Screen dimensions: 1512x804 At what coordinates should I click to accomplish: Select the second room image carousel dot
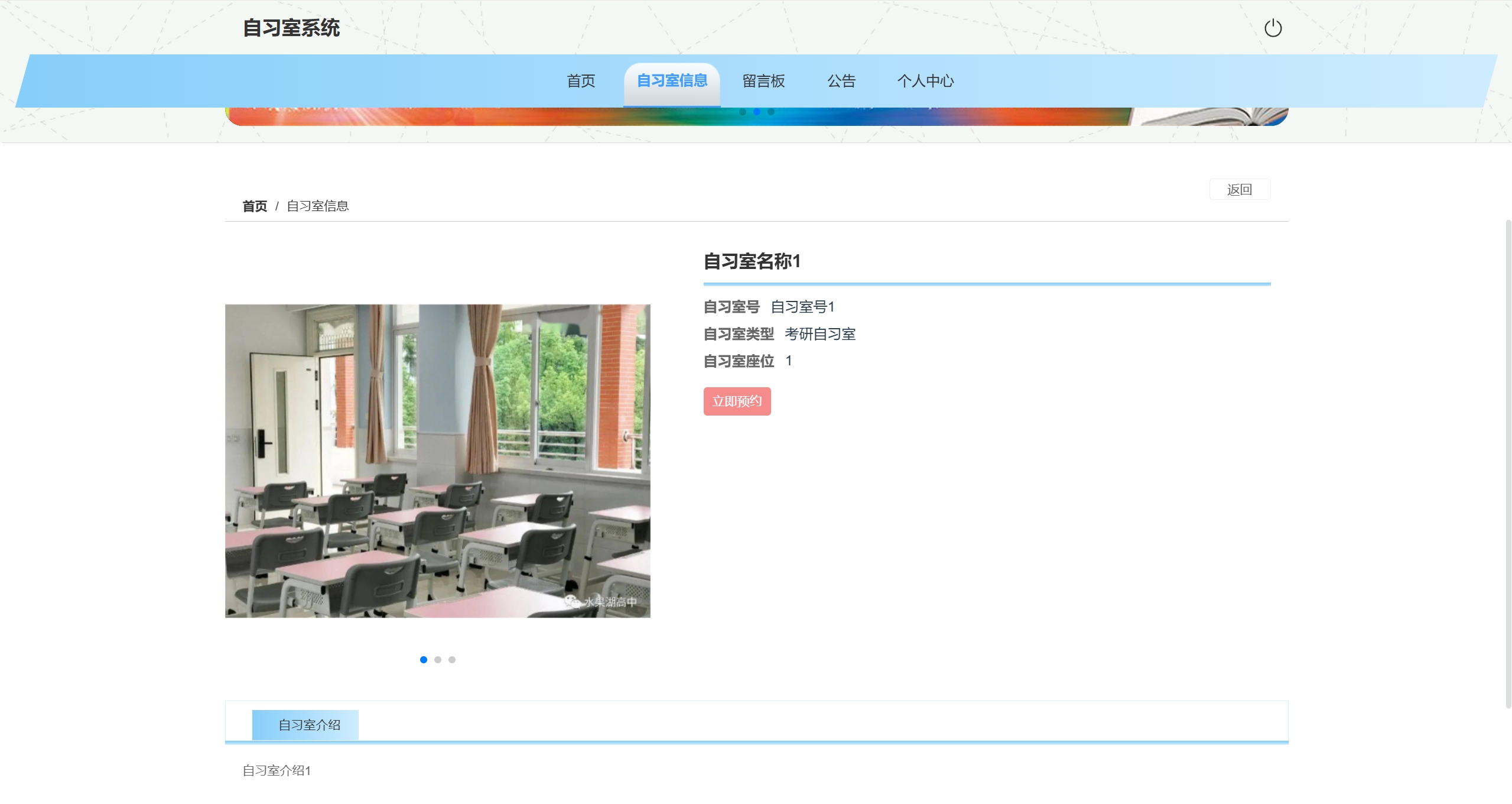pos(438,660)
